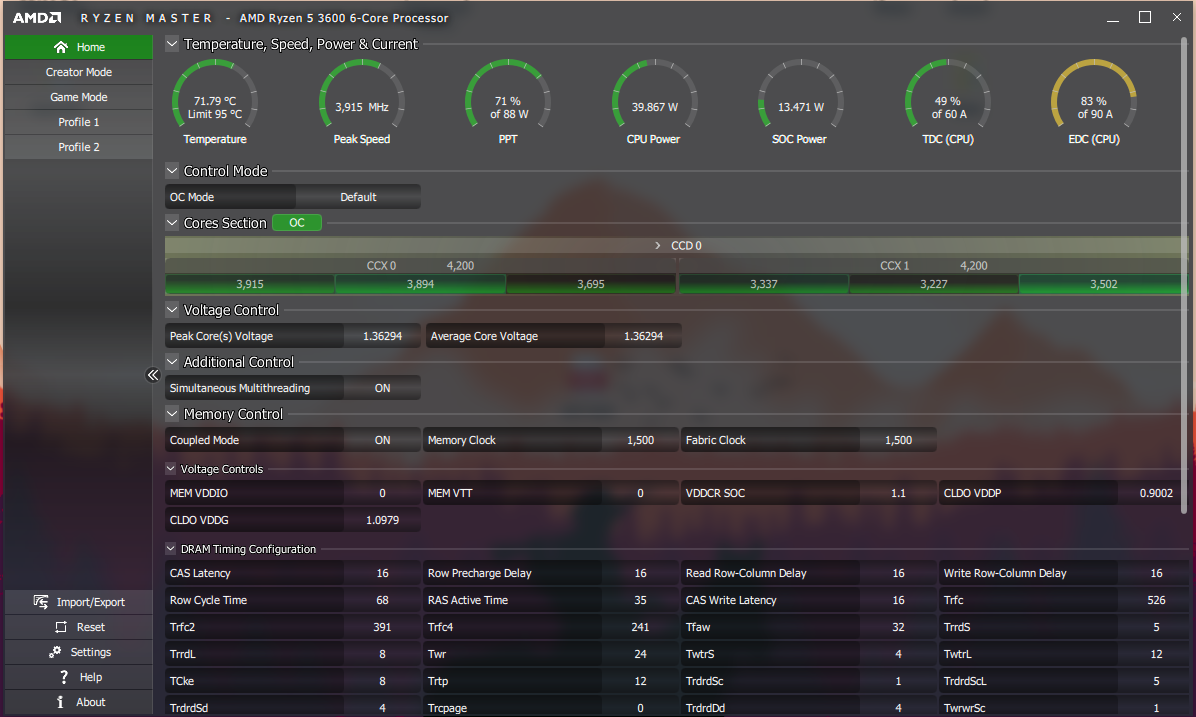Select core bar showing 3,502
Viewport: 1196px width, 717px height.
point(1104,284)
